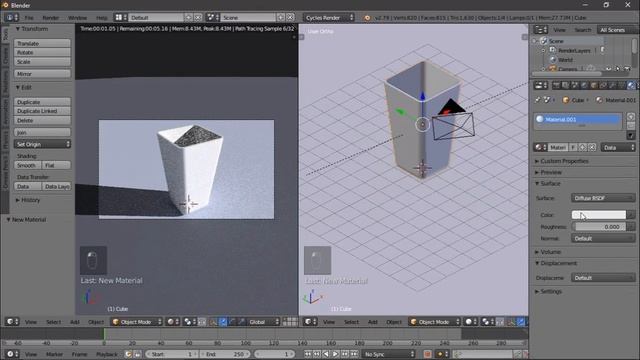Click the scene browse icon in header

click(x=213, y=18)
